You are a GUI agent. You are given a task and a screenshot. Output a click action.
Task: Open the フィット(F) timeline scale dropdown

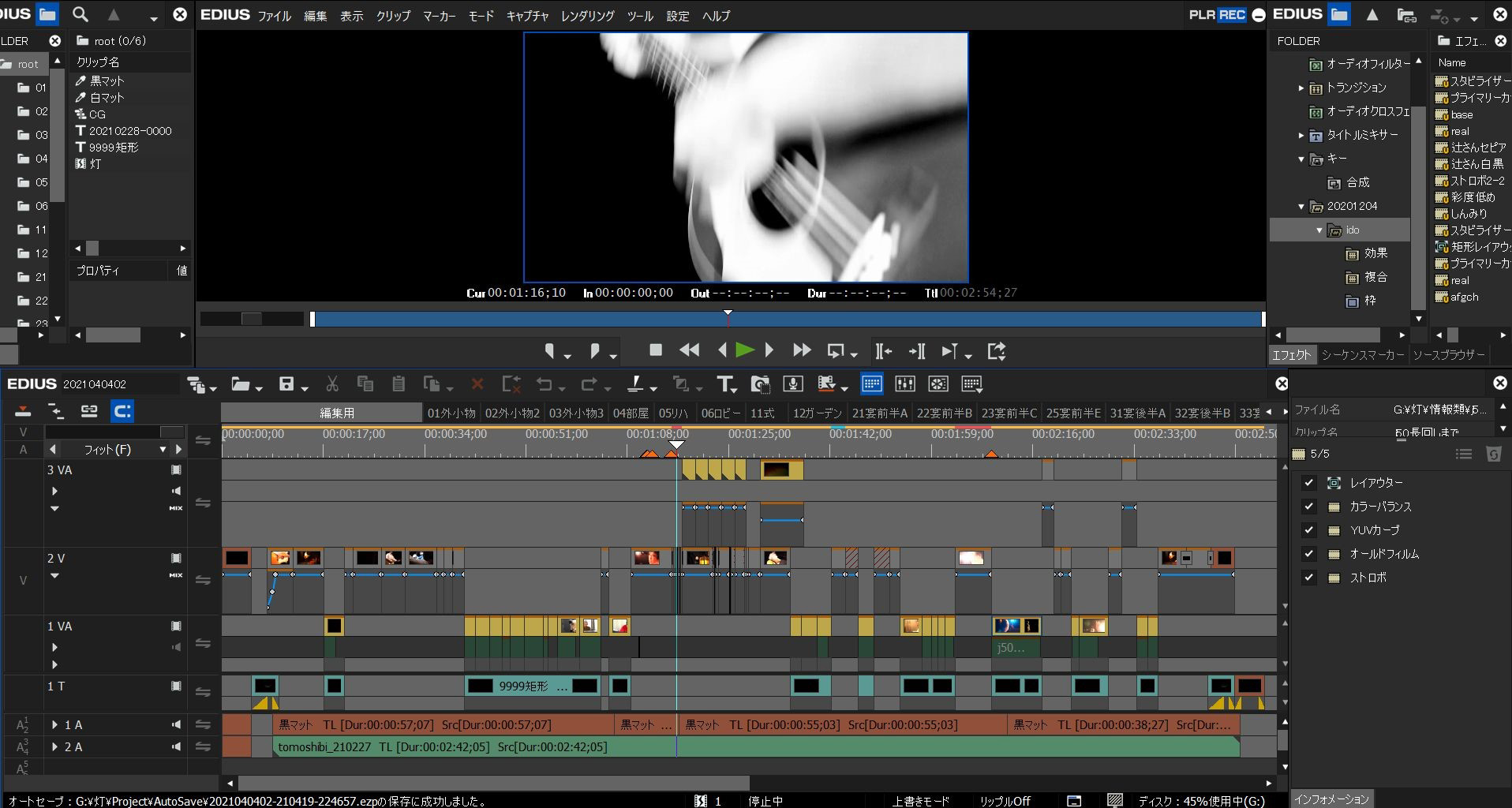(163, 450)
